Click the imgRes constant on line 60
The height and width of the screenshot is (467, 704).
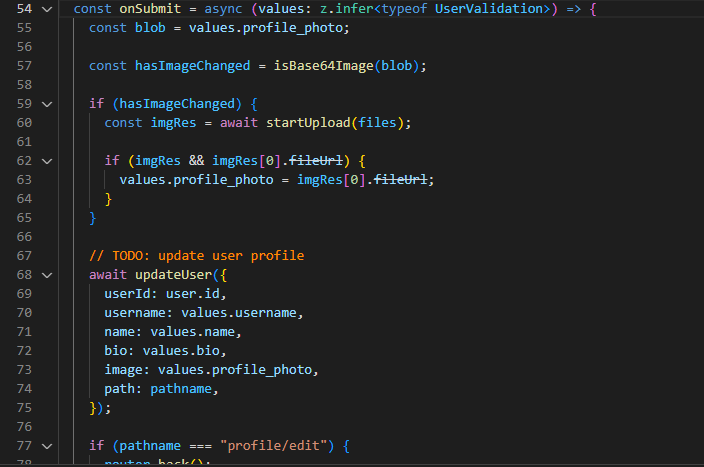[x=173, y=123]
